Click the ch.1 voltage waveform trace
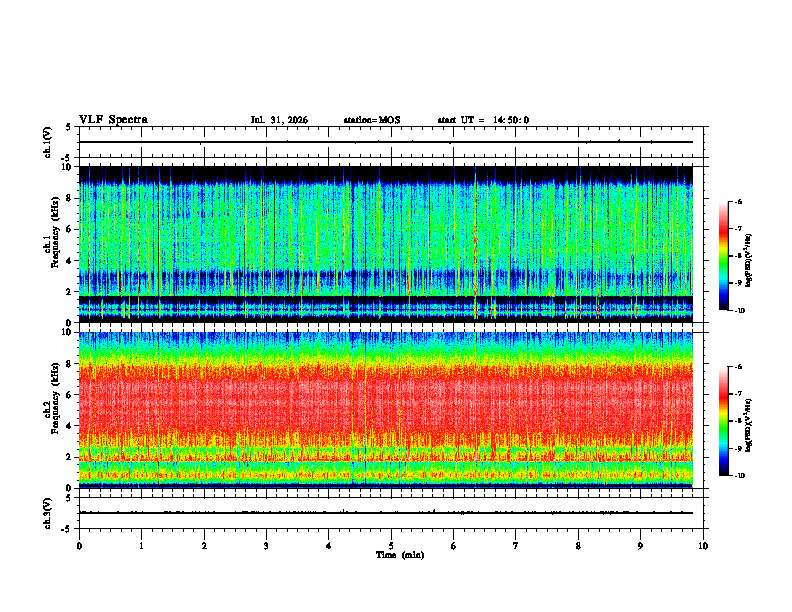The height and width of the screenshot is (612, 792). click(386, 142)
